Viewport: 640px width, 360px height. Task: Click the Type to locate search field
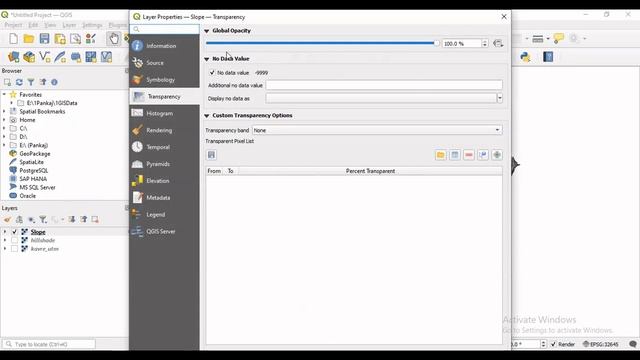point(49,344)
